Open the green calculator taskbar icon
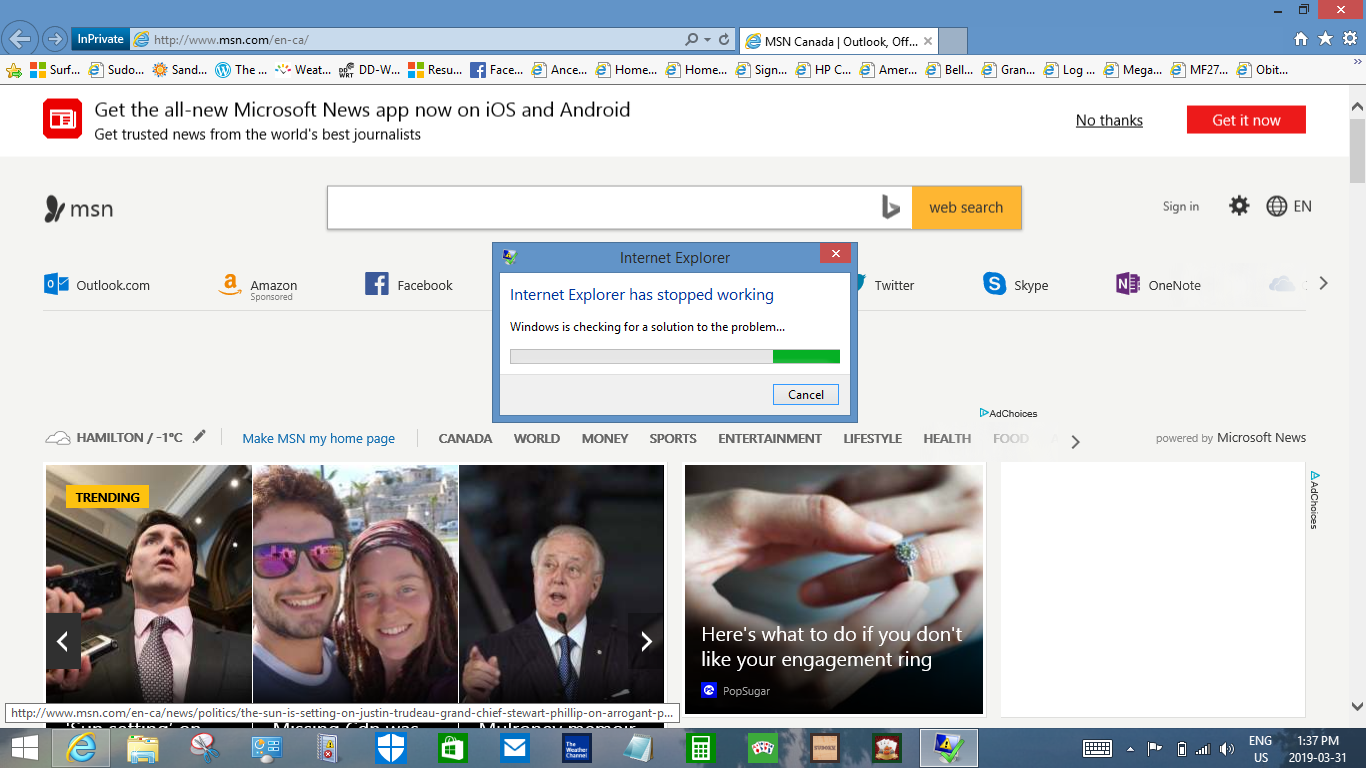 click(701, 748)
